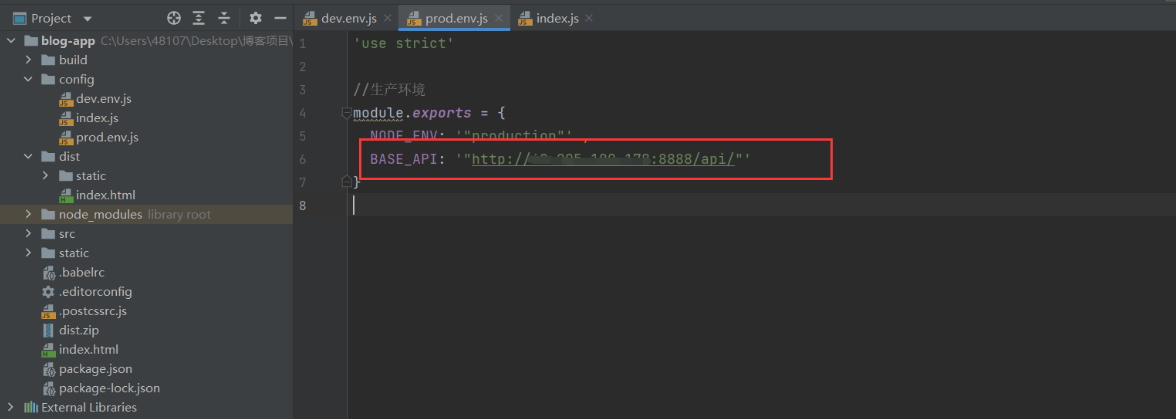Screen dimensions: 1176x419
Task: Click the package.json file icon
Action: [x=48, y=369]
